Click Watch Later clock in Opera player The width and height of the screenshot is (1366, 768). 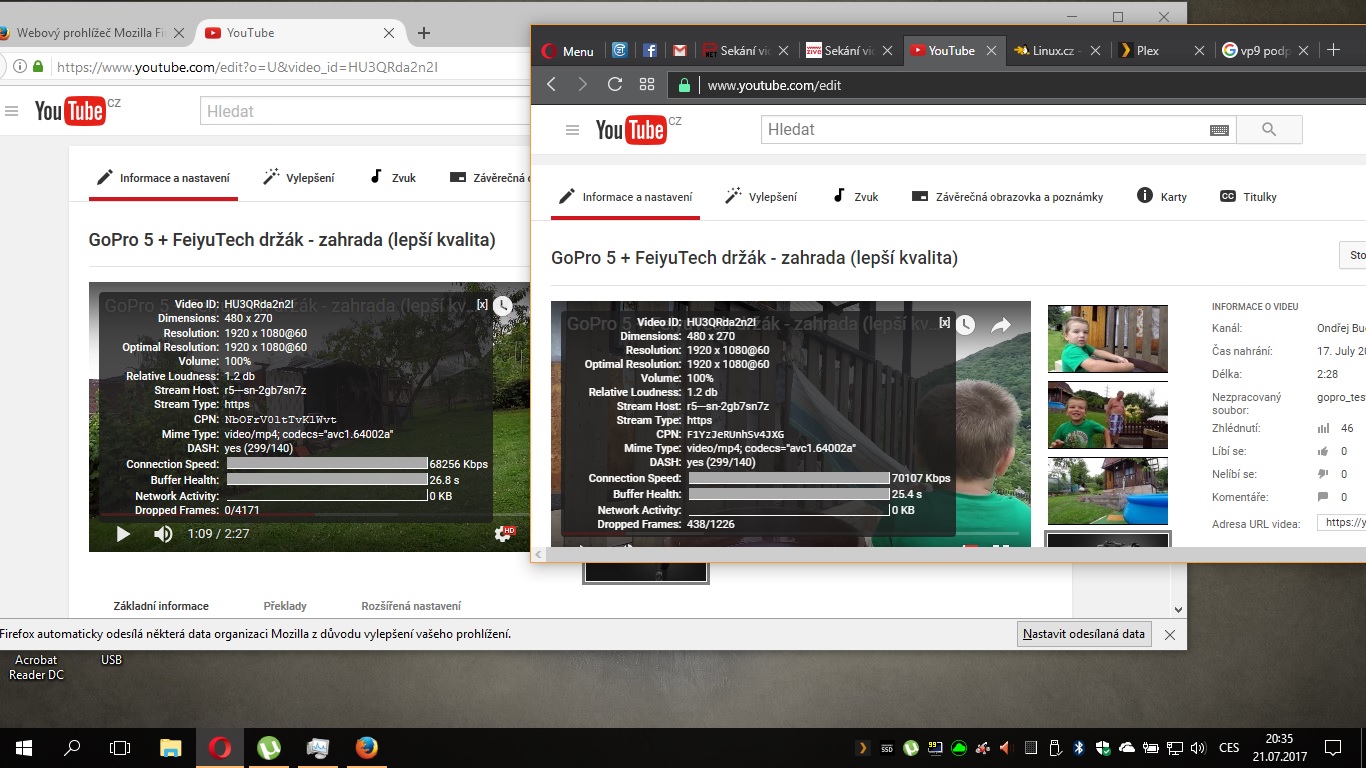pyautogui.click(x=965, y=325)
